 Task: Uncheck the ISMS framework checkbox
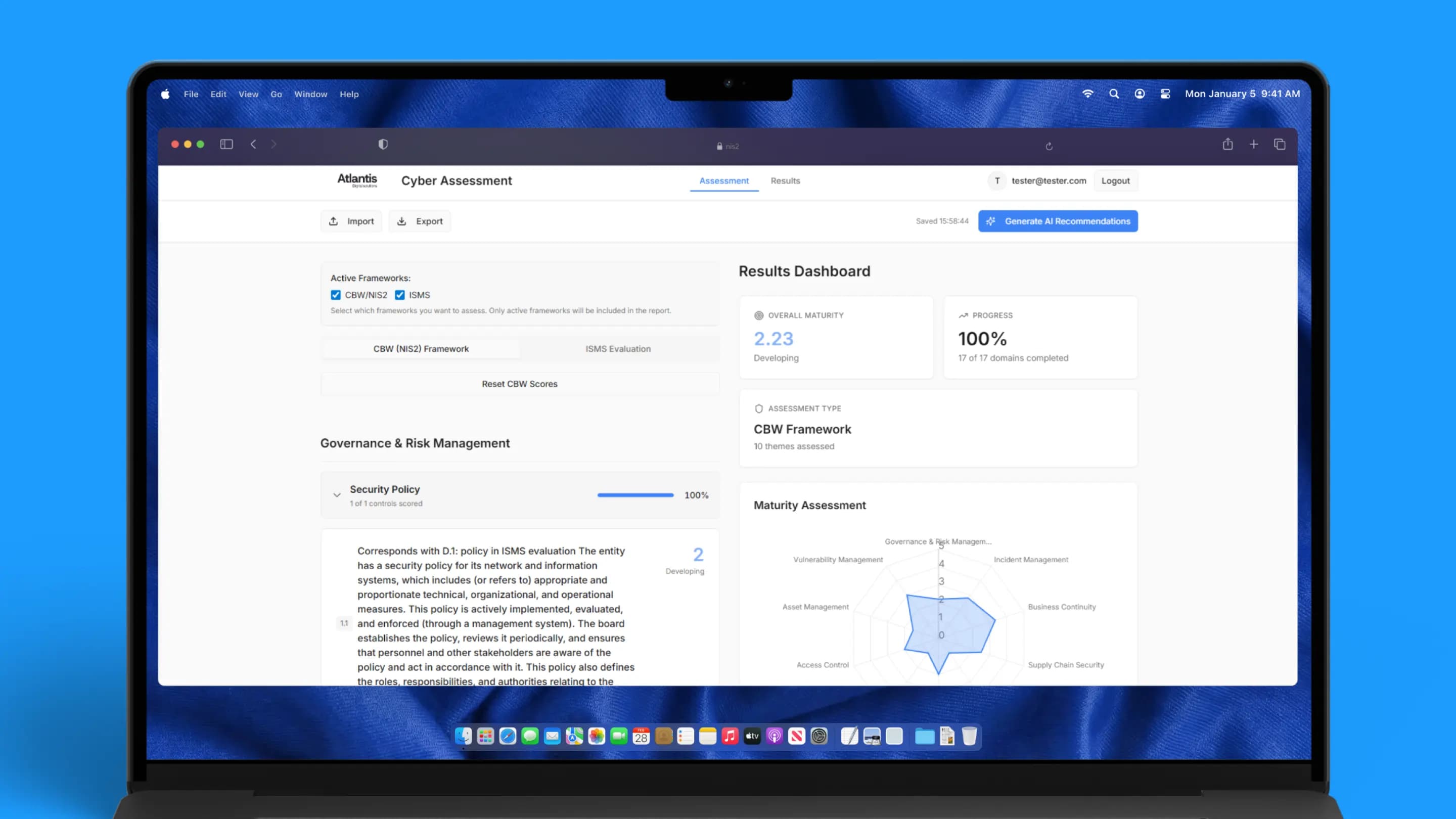[x=399, y=295]
